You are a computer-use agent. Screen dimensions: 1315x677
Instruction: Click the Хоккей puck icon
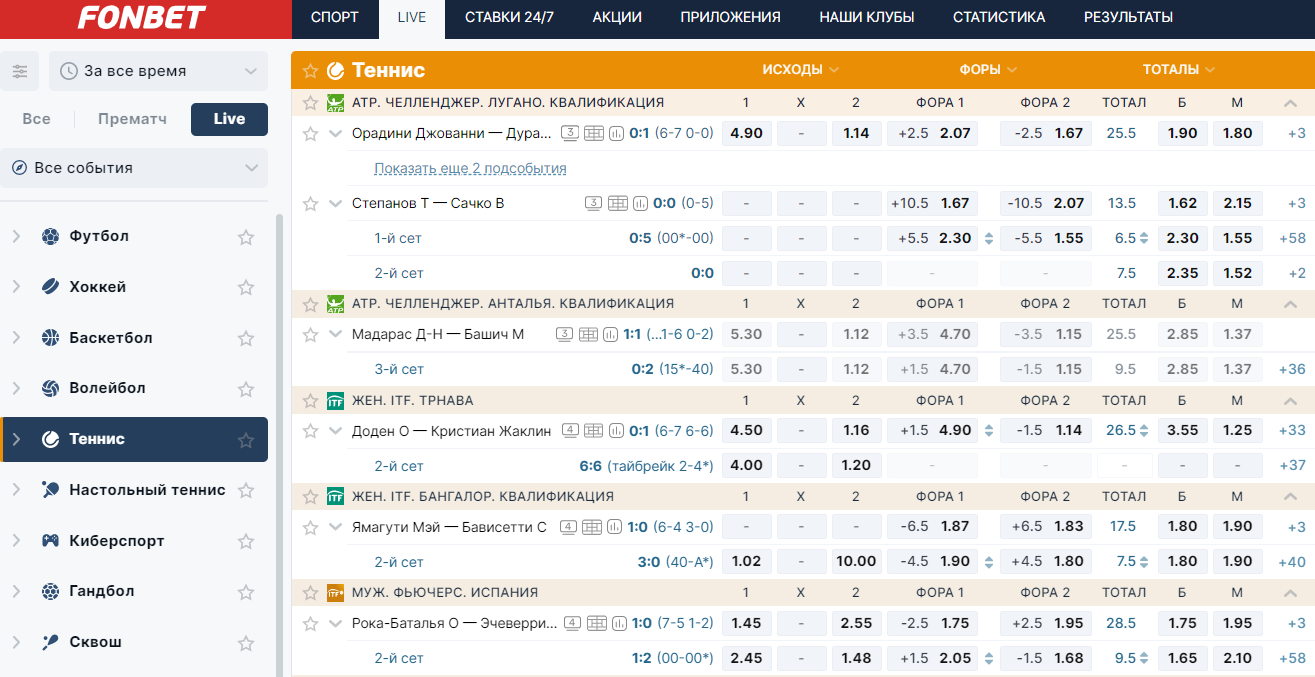point(50,287)
